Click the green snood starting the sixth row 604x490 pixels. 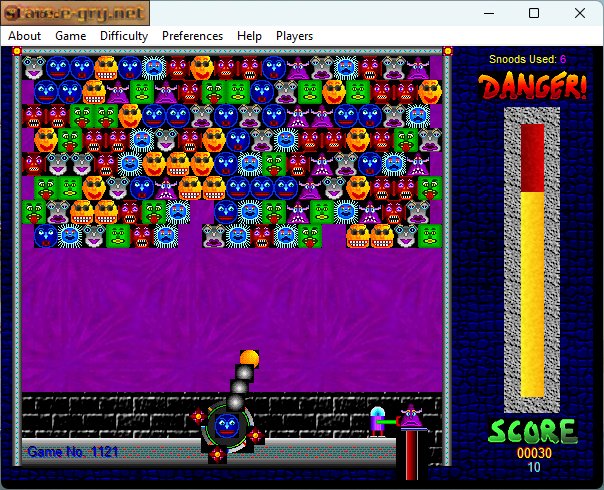[x=46, y=188]
